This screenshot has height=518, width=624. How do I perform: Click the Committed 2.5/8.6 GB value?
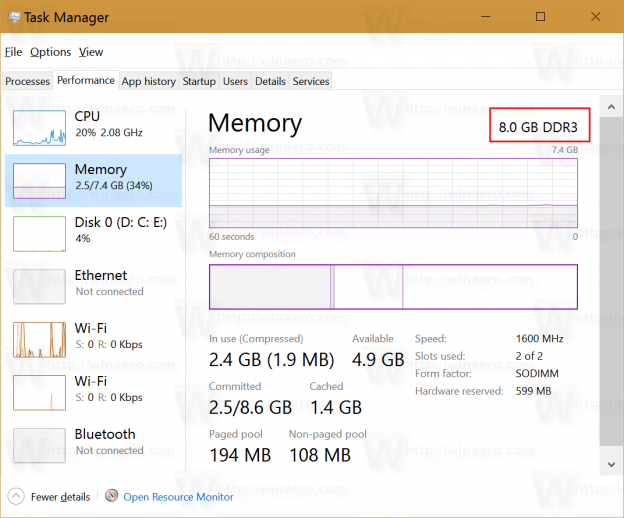tap(250, 407)
